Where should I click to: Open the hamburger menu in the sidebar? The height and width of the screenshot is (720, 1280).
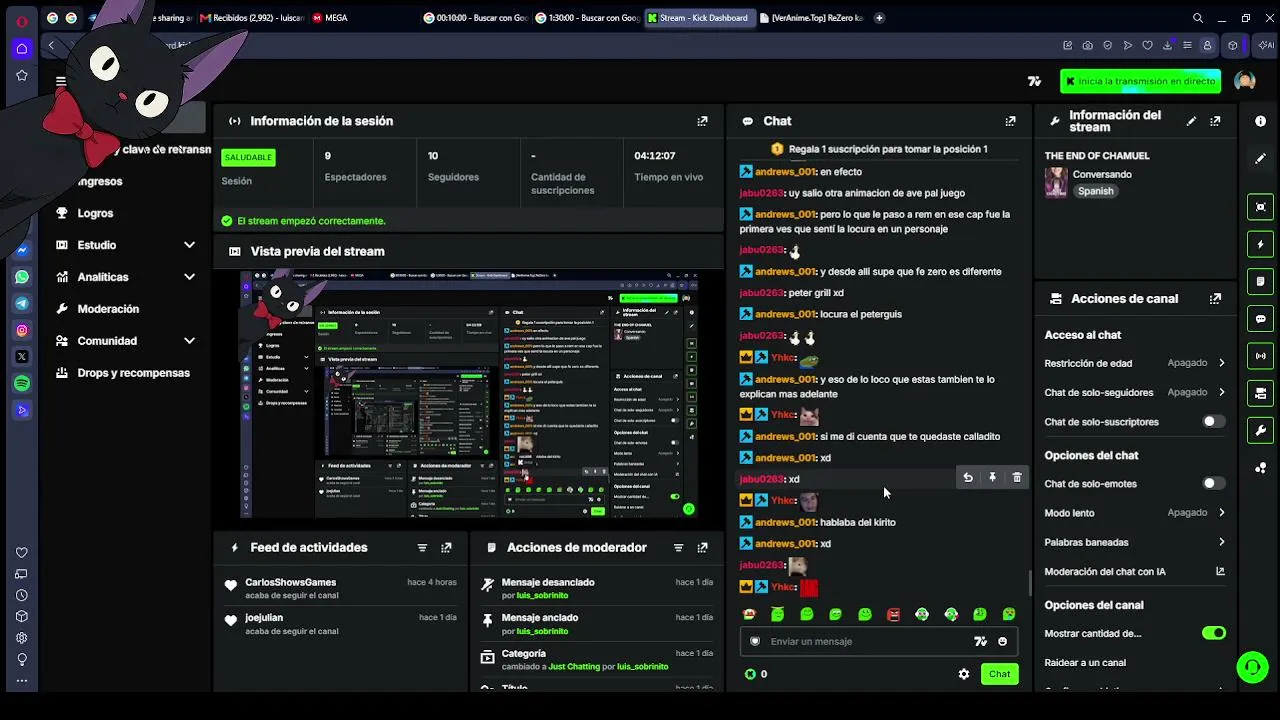61,82
